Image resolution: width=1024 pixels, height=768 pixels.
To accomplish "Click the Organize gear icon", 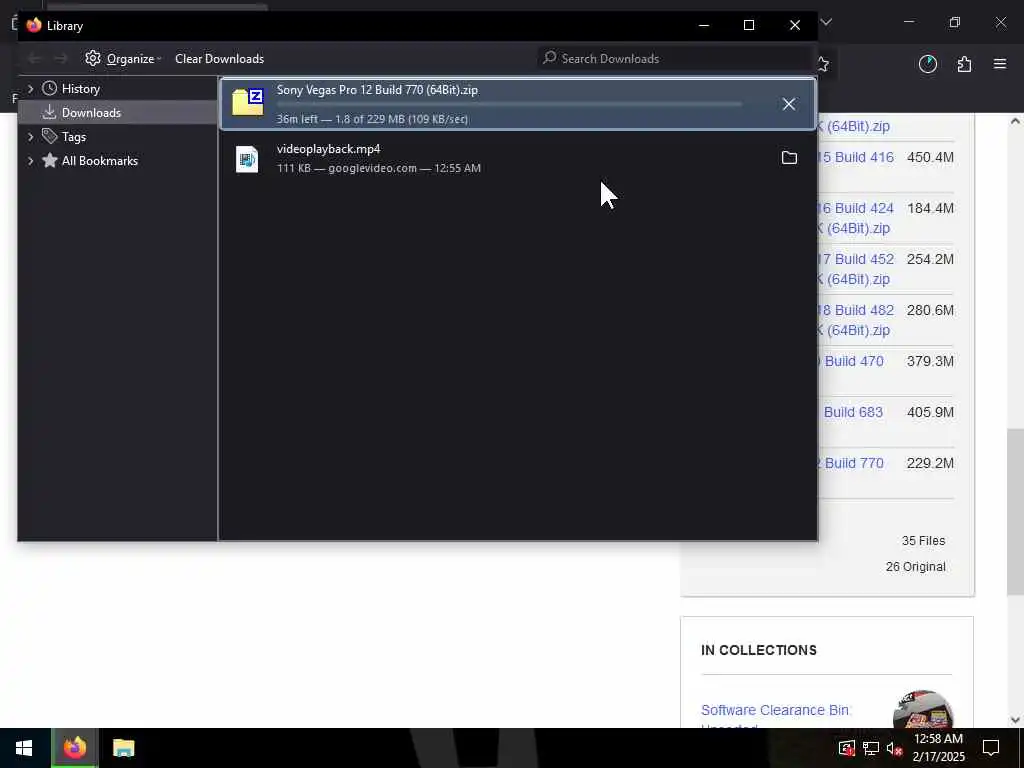I will (x=93, y=58).
